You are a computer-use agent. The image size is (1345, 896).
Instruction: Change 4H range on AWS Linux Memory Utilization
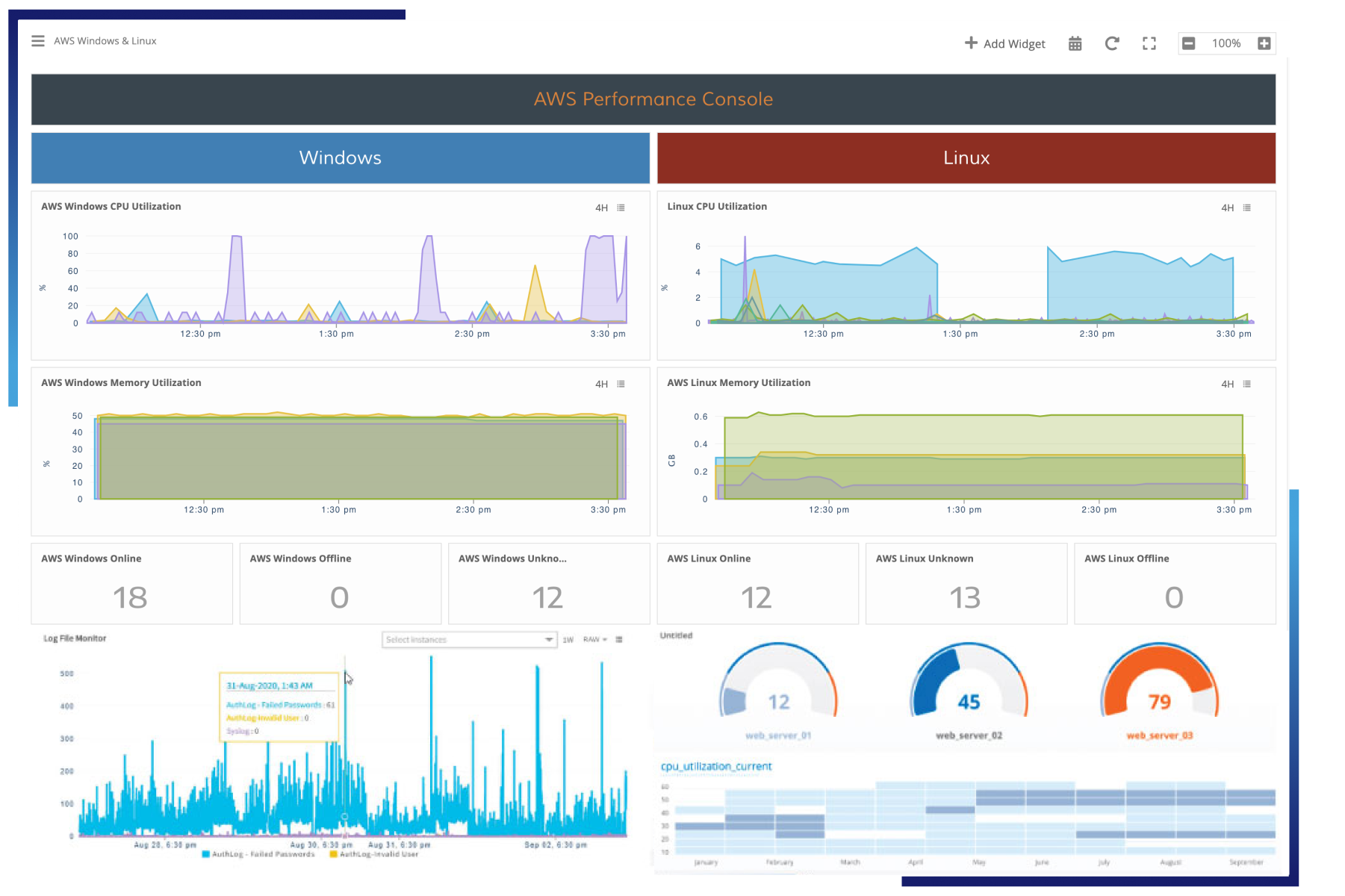click(x=1227, y=384)
